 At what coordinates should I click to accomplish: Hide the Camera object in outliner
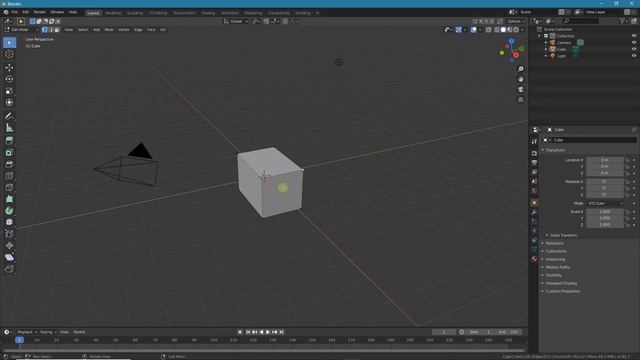click(x=634, y=42)
